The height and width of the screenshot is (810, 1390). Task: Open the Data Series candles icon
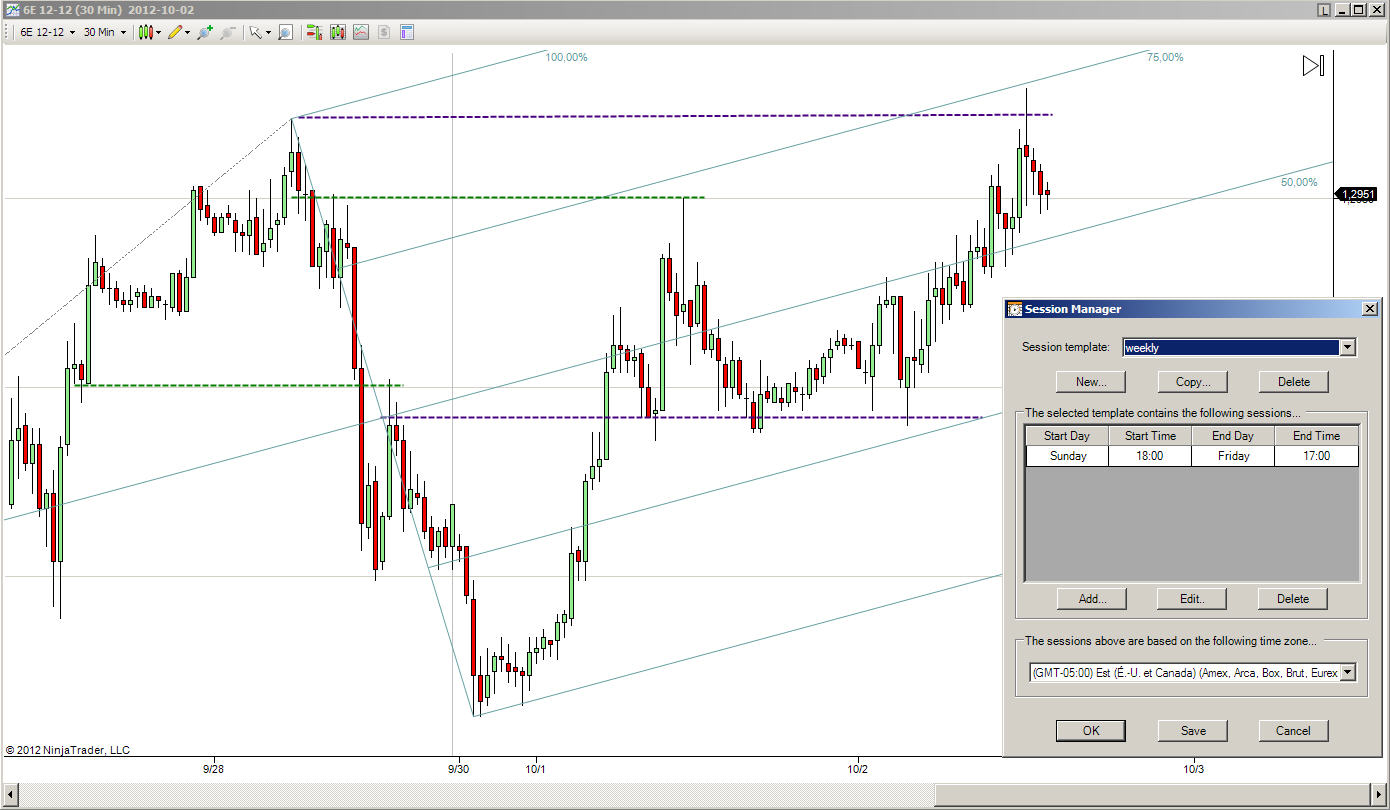[338, 32]
